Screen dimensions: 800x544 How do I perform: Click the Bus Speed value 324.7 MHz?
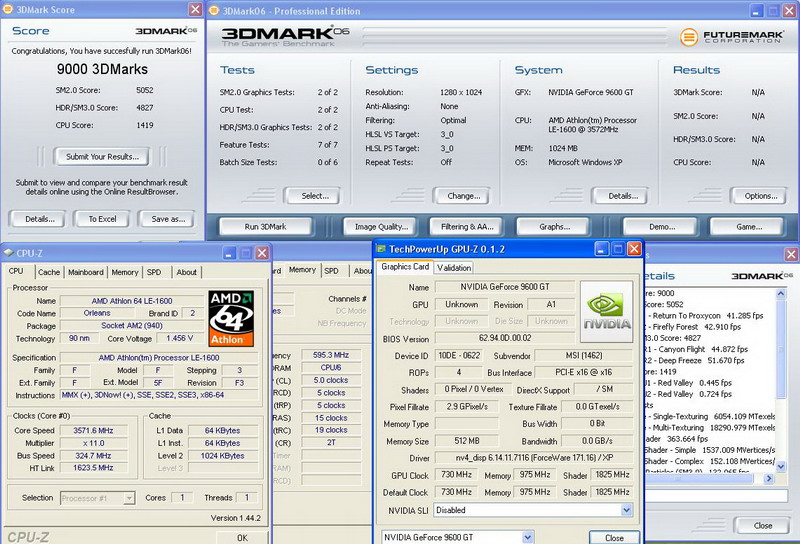(x=93, y=456)
